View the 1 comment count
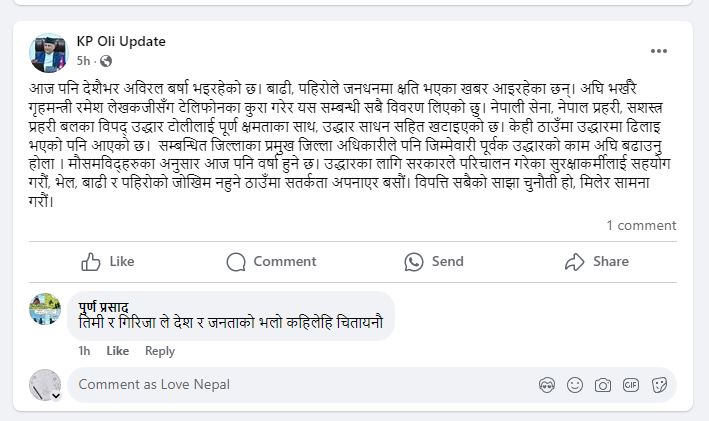The width and height of the screenshot is (709, 421). point(640,226)
